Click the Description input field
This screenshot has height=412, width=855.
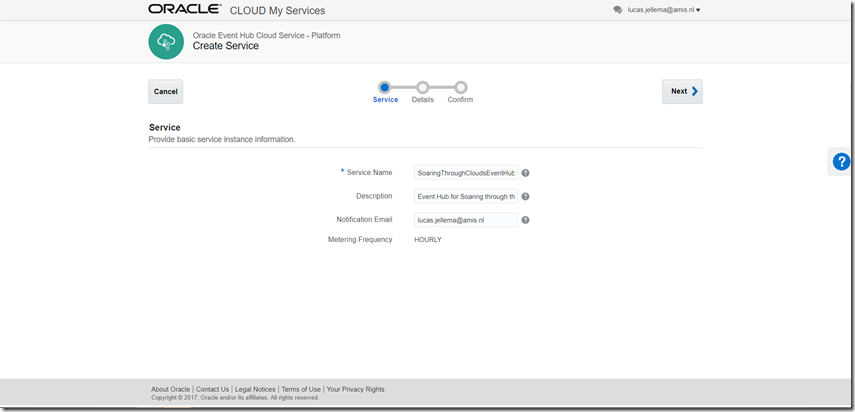pyautogui.click(x=466, y=196)
